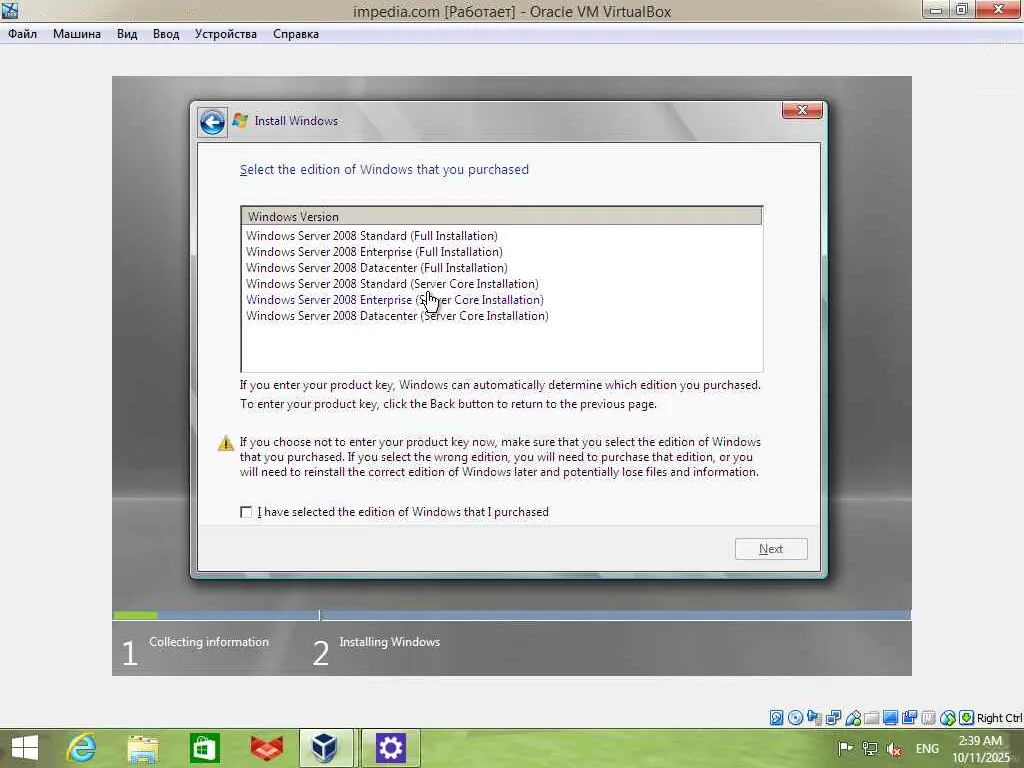Open the red fox app on taskbar
This screenshot has width=1024, height=768.
[266, 748]
